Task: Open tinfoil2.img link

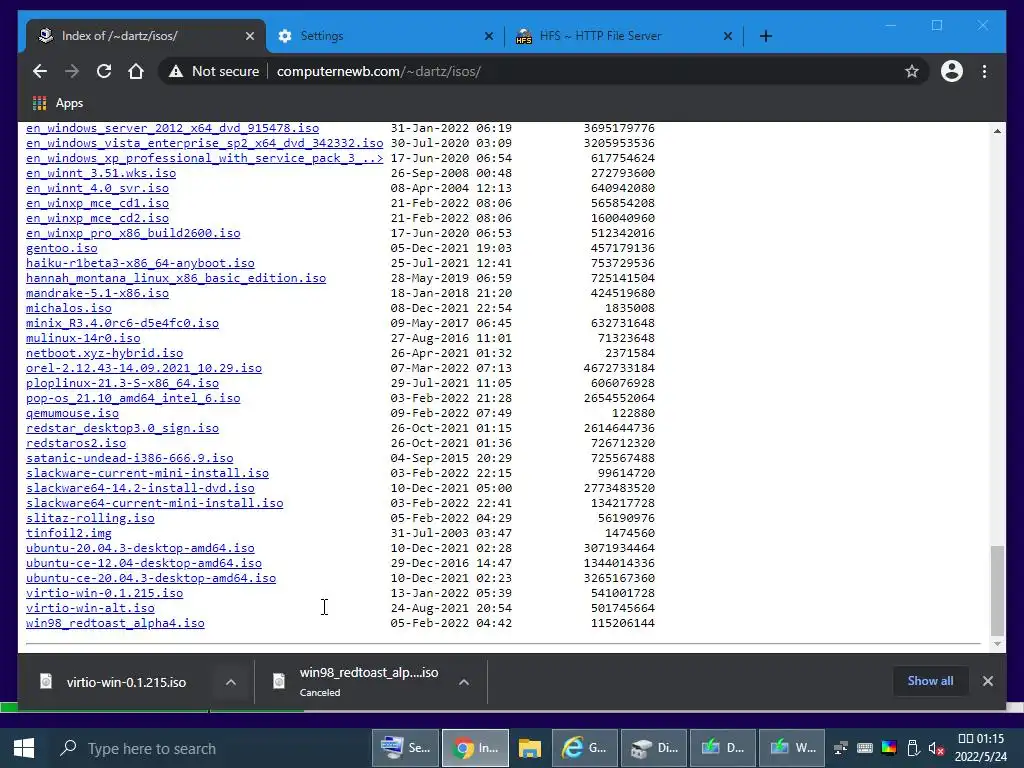Action: 69,534
